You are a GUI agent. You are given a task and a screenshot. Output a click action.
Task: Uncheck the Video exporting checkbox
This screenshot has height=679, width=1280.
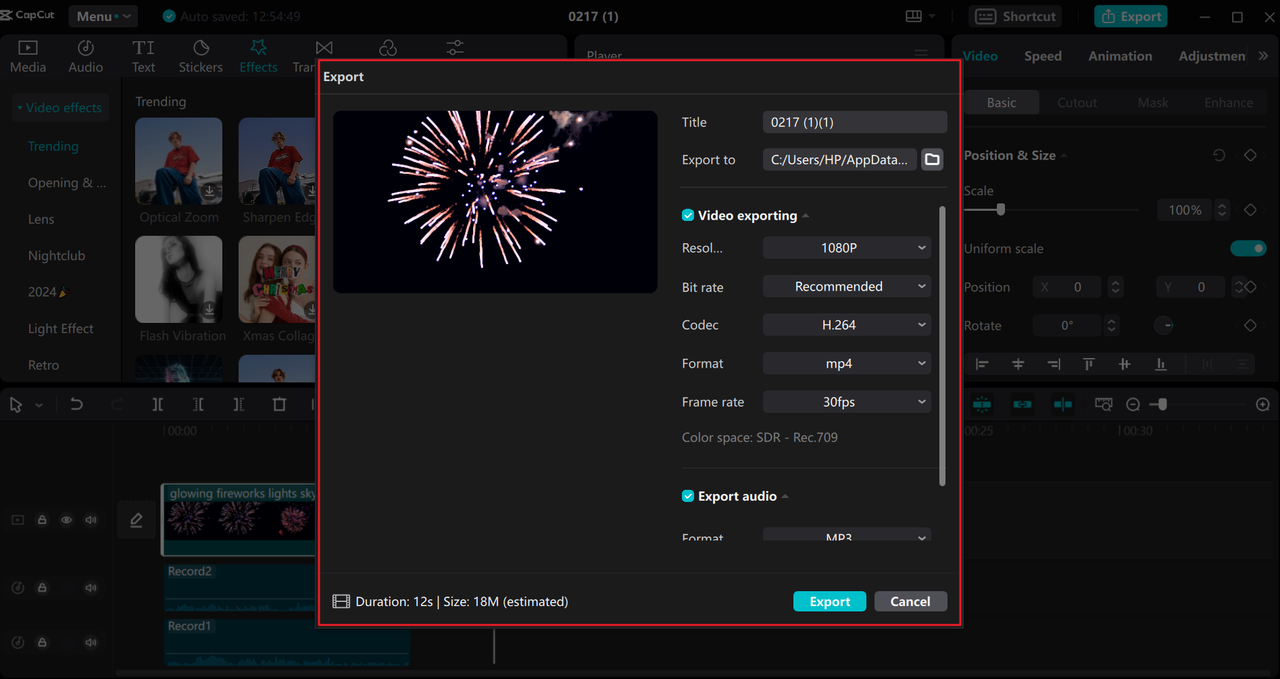coord(688,215)
